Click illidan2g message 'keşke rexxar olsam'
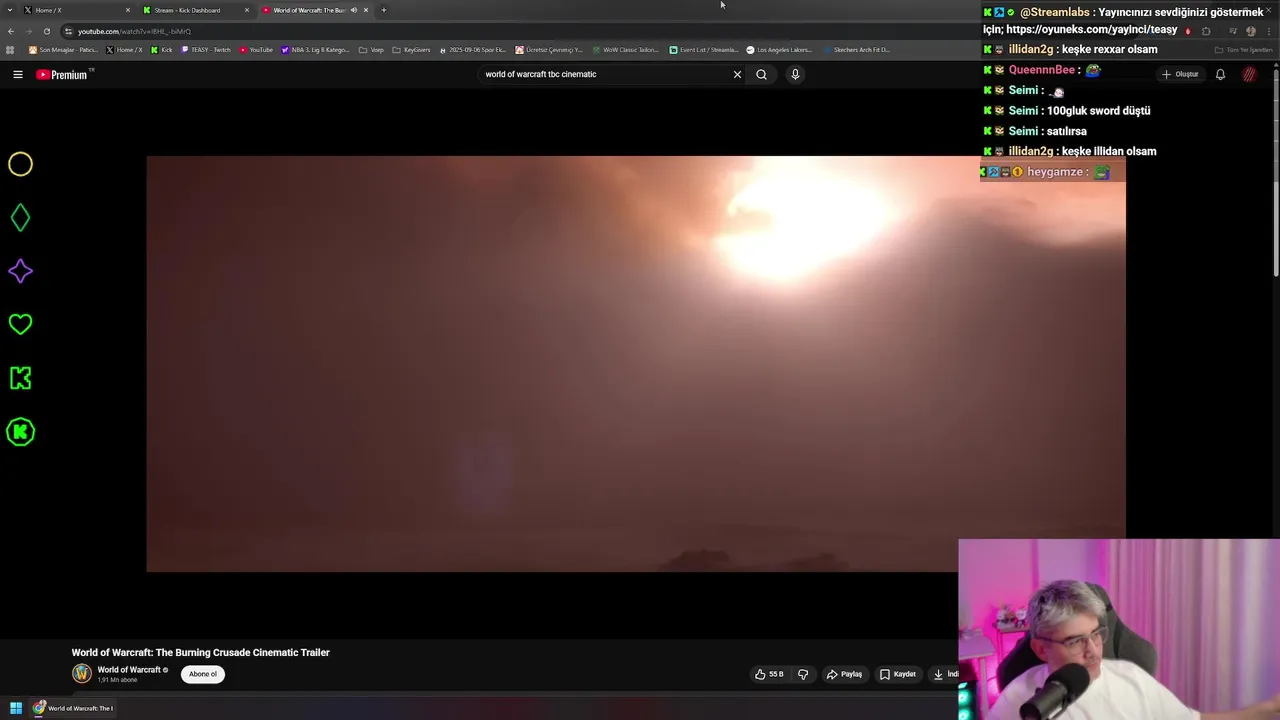Image resolution: width=1280 pixels, height=720 pixels. point(1110,49)
